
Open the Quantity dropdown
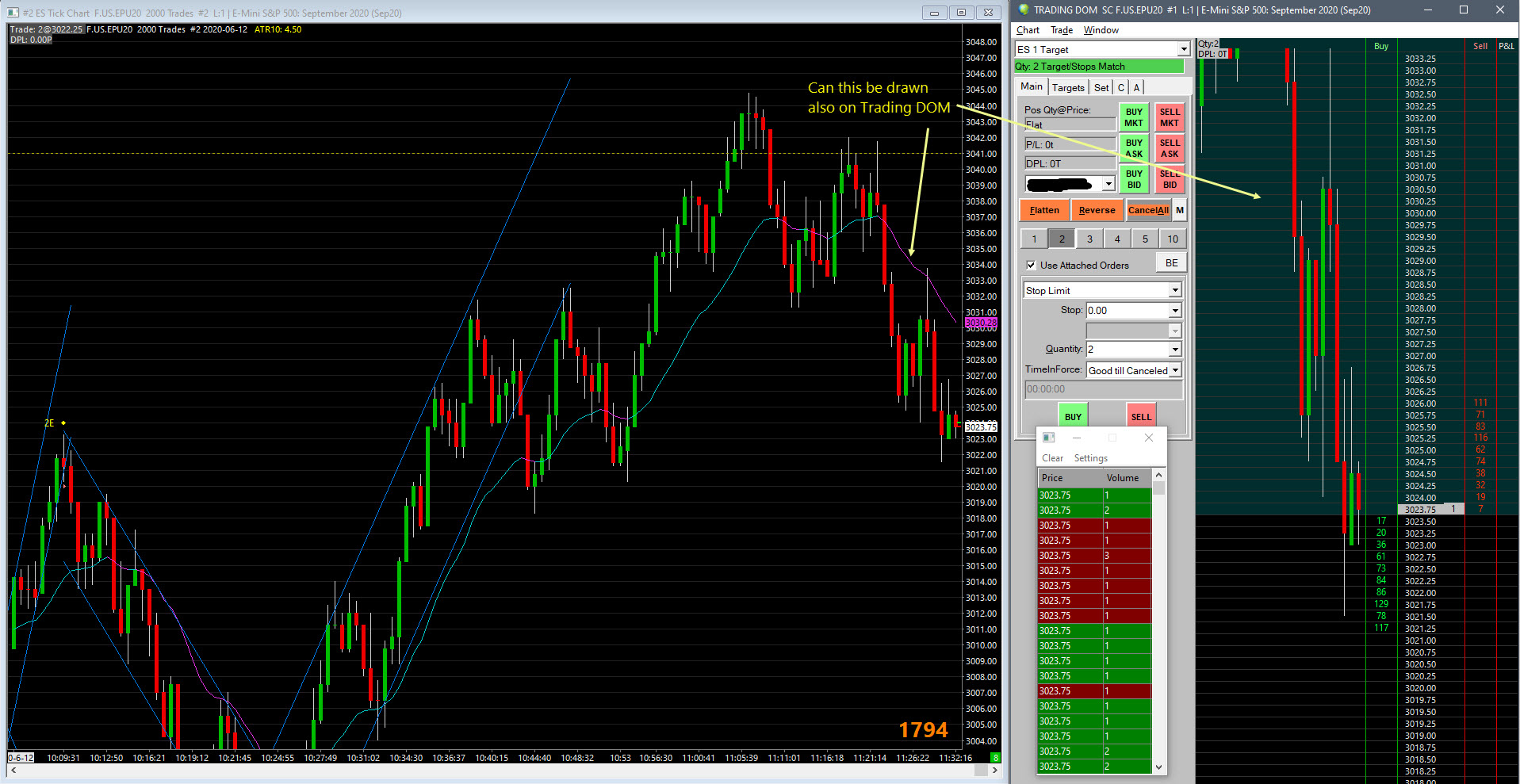(x=1175, y=350)
